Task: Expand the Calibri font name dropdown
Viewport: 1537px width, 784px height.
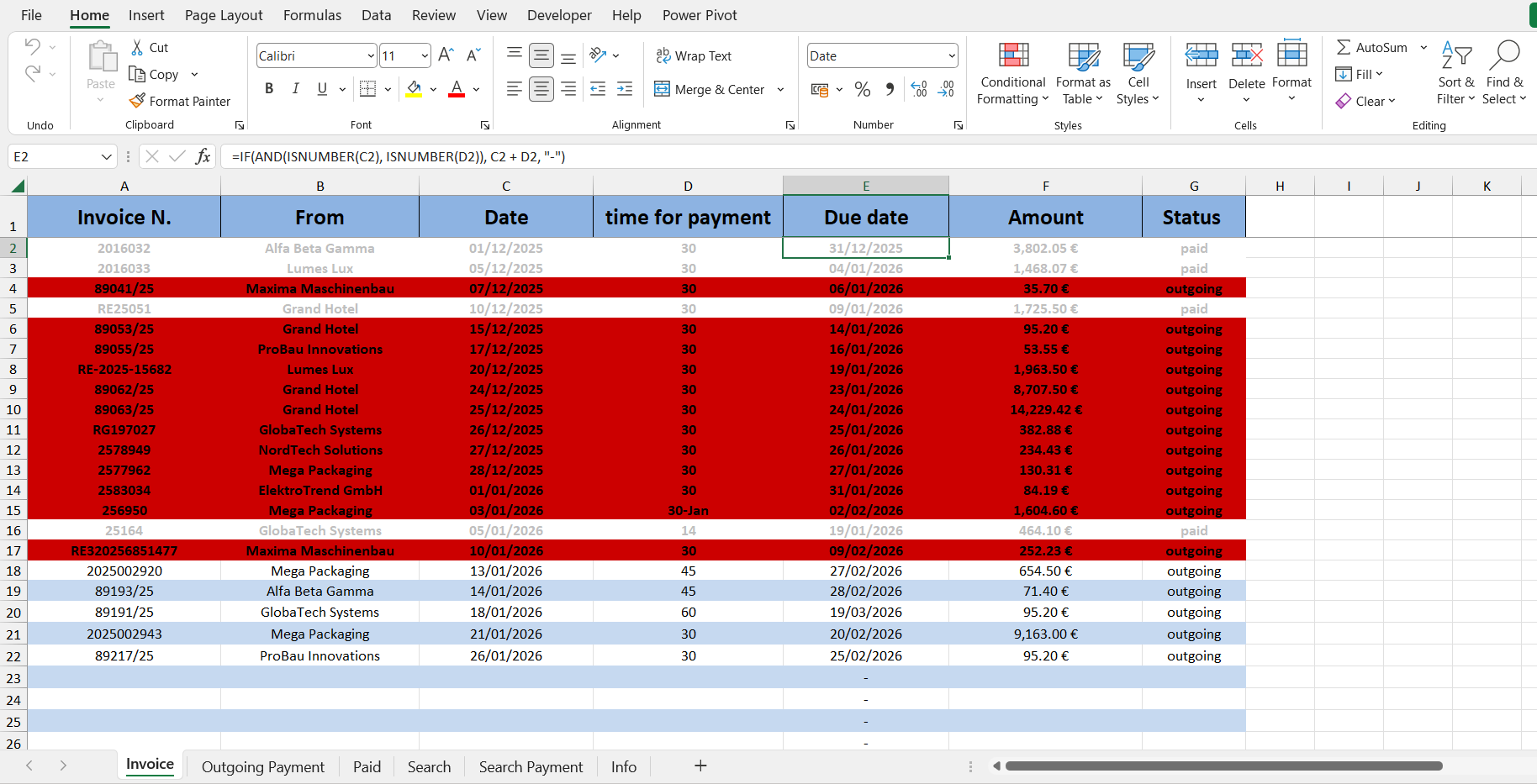Action: (370, 56)
